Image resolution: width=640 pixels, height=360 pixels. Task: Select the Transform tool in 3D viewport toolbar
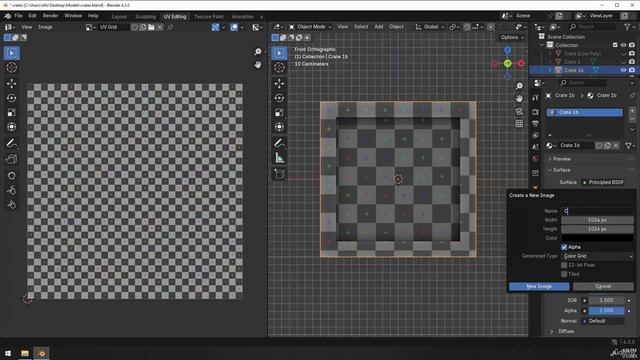click(x=279, y=127)
